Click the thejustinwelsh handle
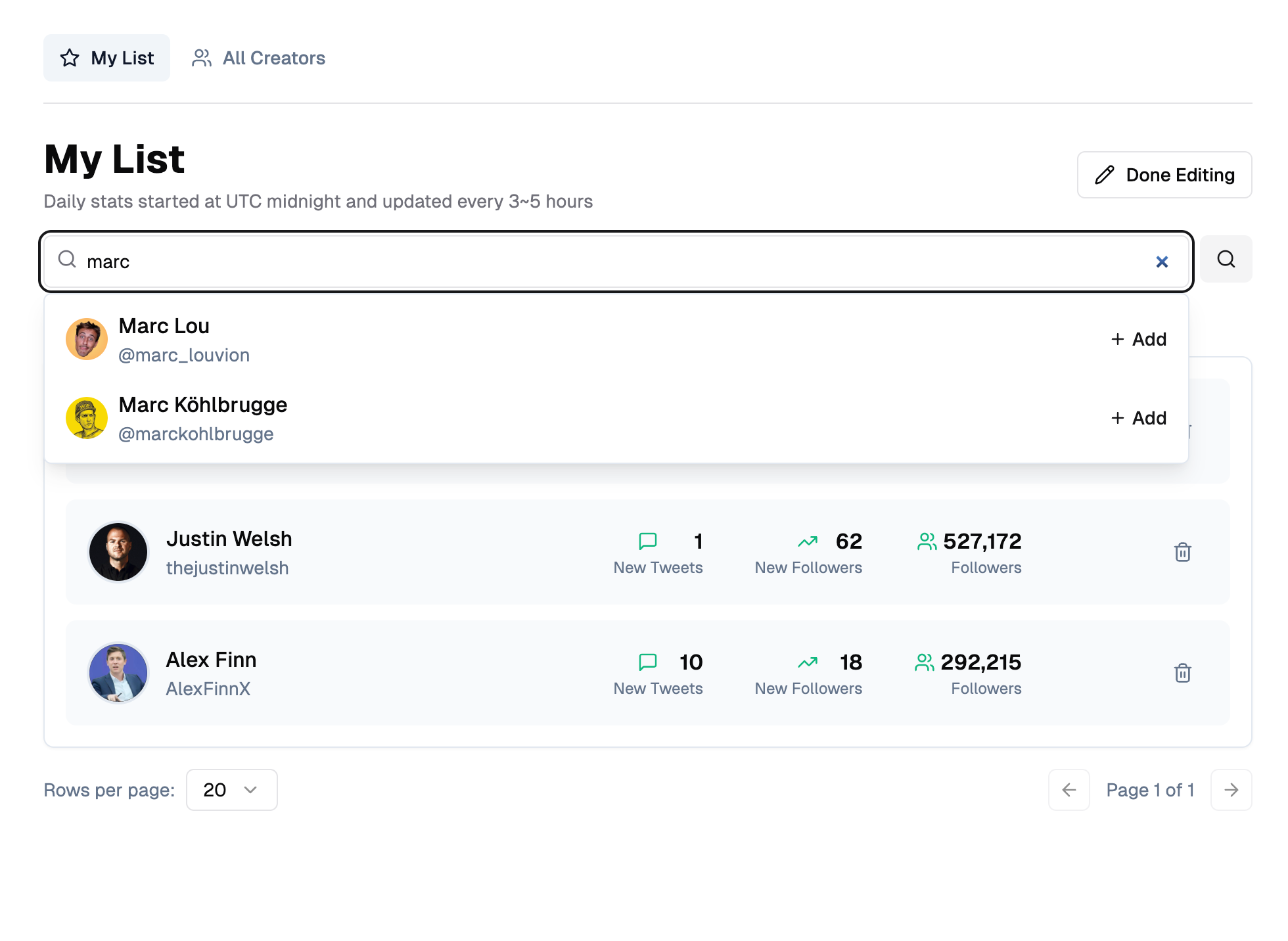The image size is (1288, 941). [227, 568]
